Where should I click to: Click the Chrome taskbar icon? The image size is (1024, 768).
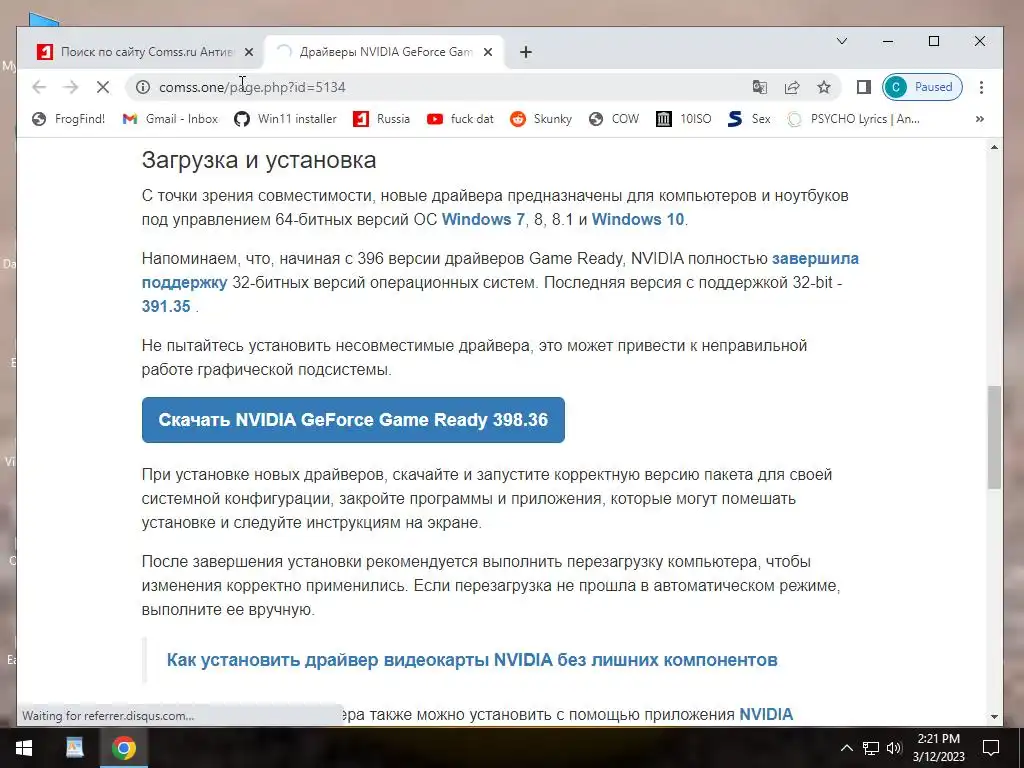click(x=123, y=748)
